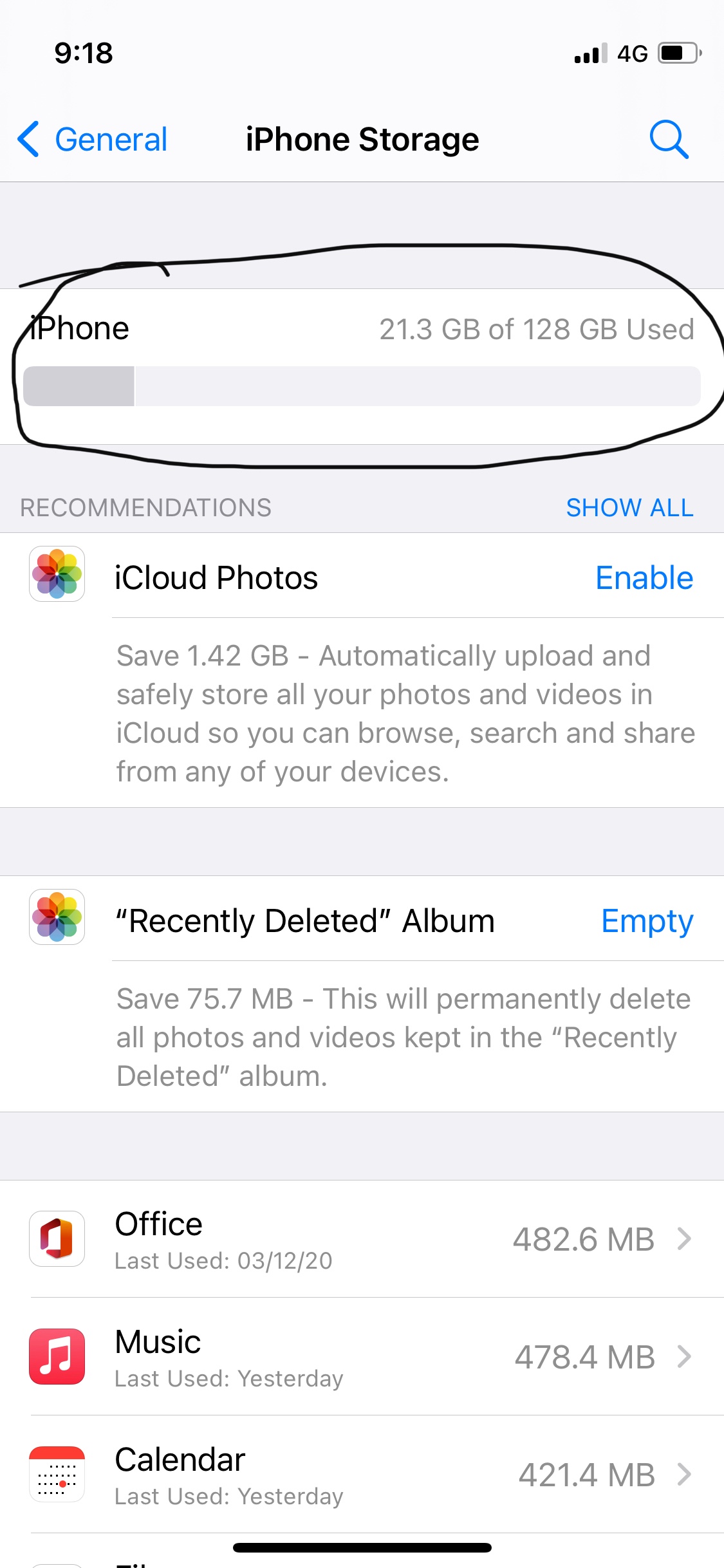This screenshot has width=724, height=1568.
Task: Empty the Recently Deleted album
Action: pos(647,921)
